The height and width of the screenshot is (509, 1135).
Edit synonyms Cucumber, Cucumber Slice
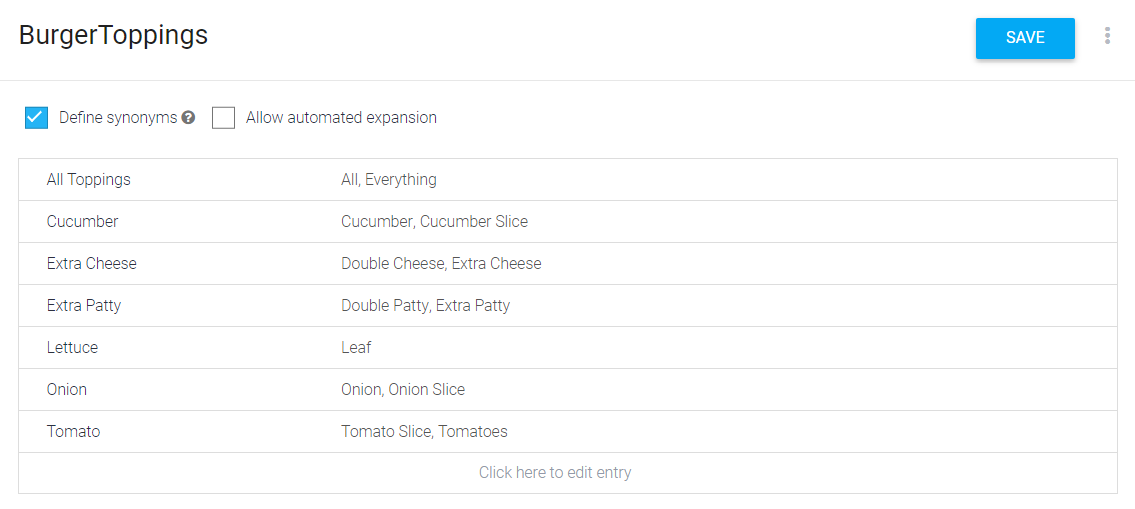tap(434, 222)
